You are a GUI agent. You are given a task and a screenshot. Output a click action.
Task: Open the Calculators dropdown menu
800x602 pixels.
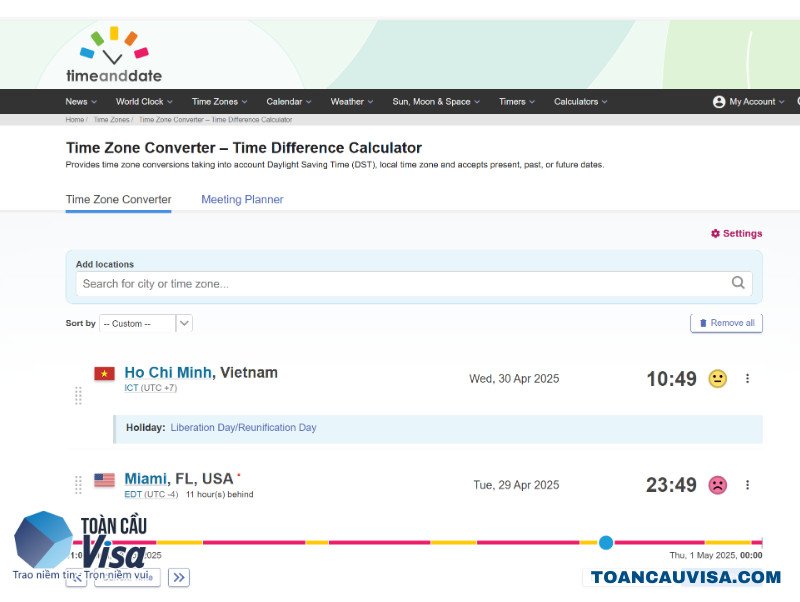tap(581, 102)
